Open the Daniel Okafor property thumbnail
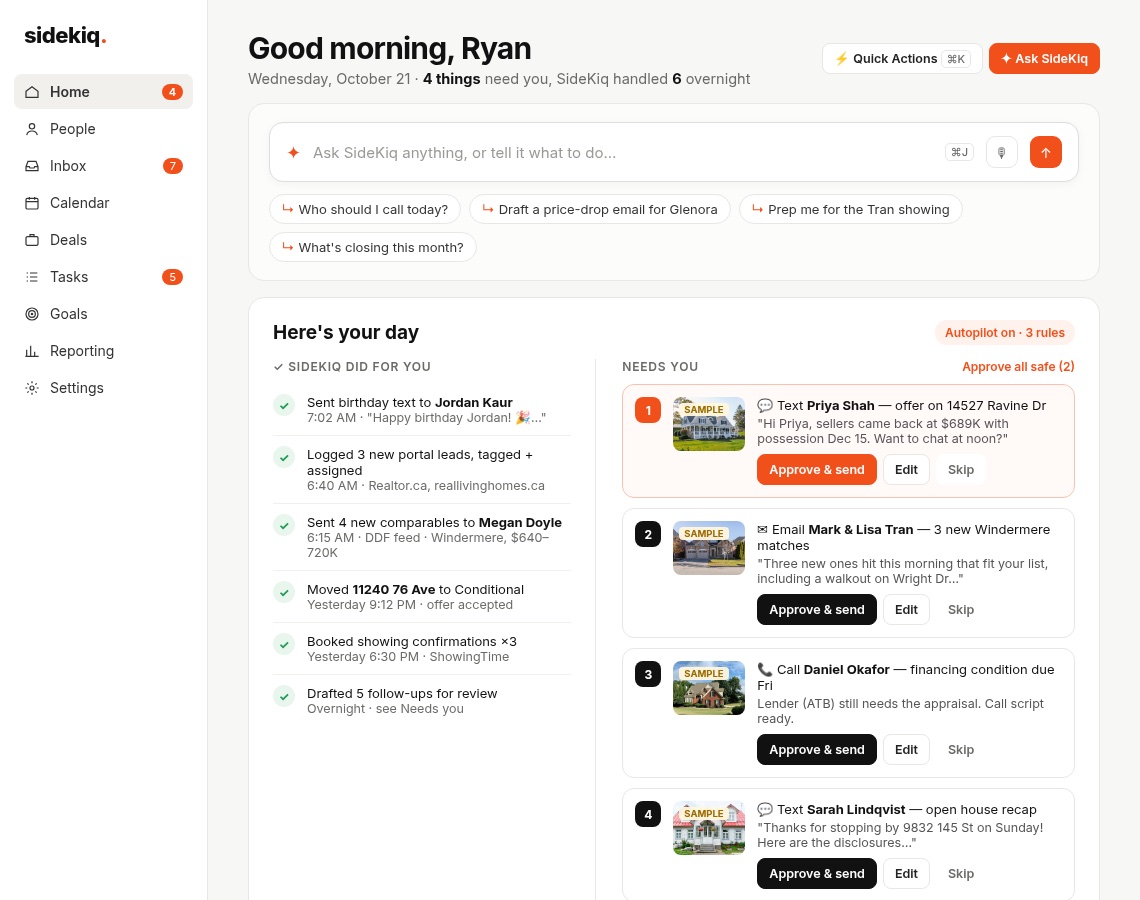 pyautogui.click(x=709, y=688)
